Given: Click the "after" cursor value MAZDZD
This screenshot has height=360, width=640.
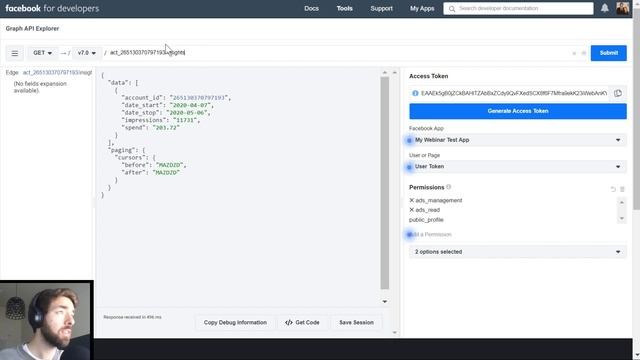Looking at the screenshot, I should click(166, 173).
